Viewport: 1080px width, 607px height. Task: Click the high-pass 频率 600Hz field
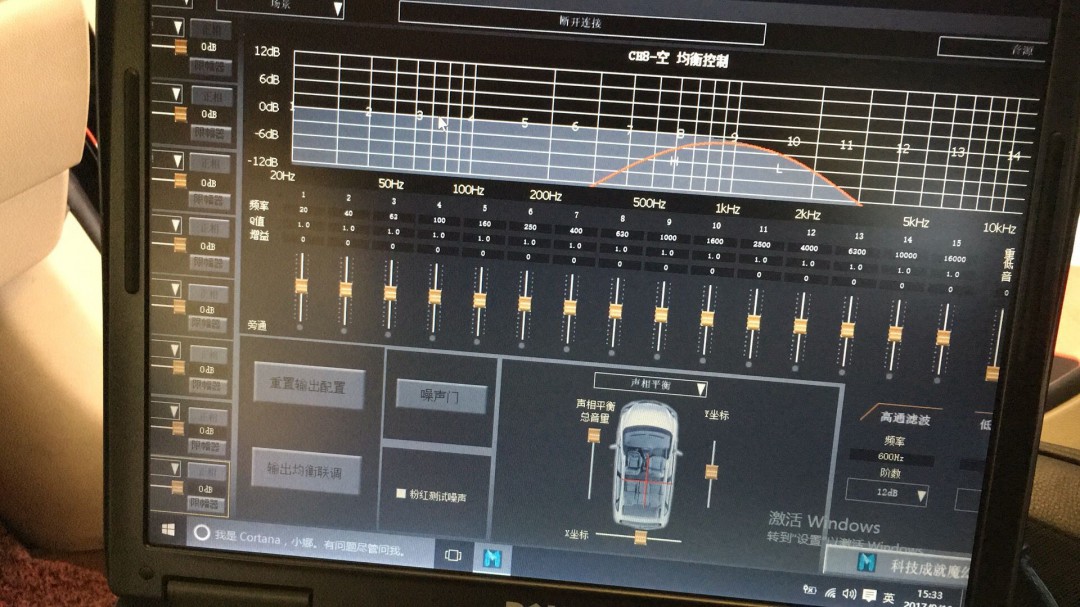click(891, 457)
